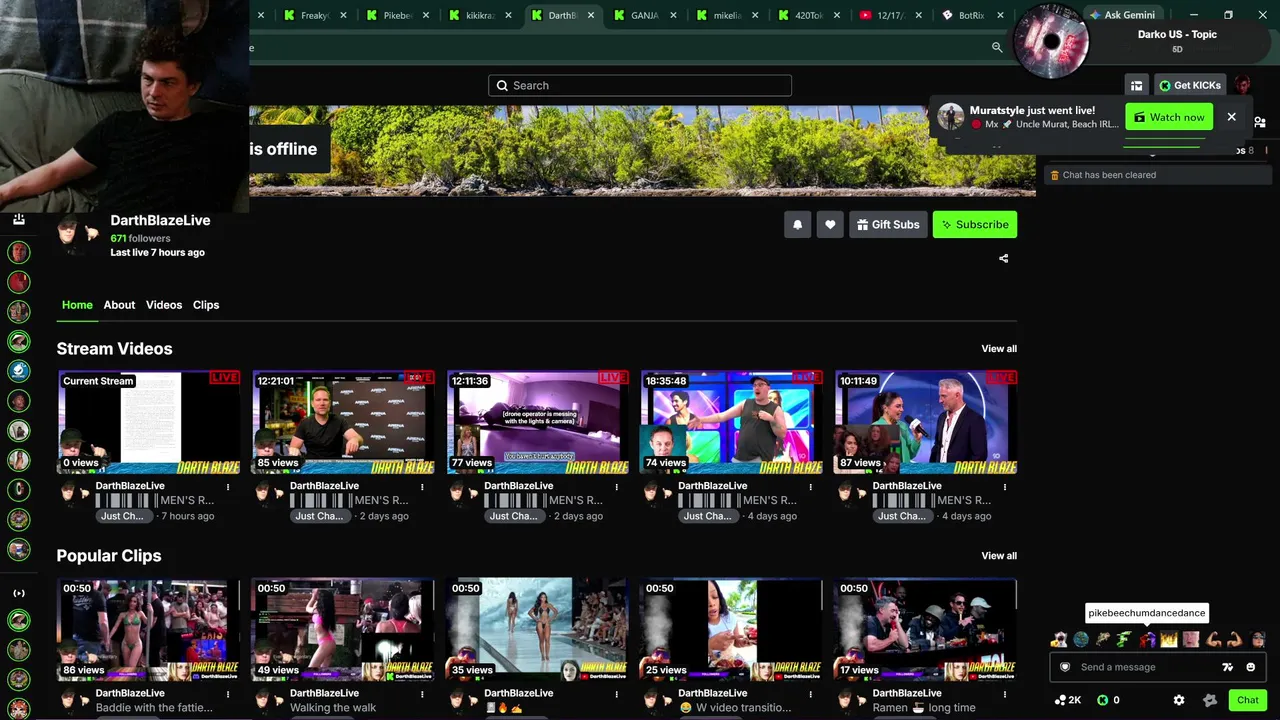Image resolution: width=1280 pixels, height=720 pixels.
Task: Pick the green F emote
Action: [x=1124, y=639]
